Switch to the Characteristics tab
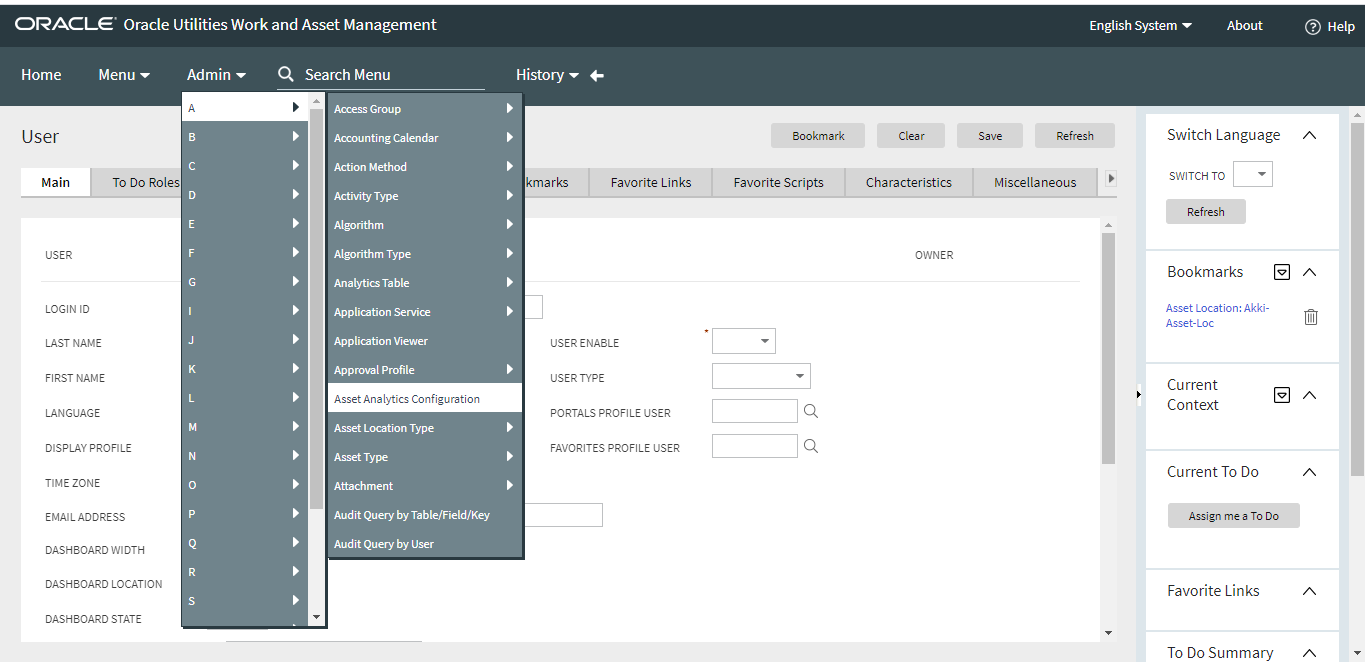The height and width of the screenshot is (662, 1365). [x=908, y=182]
